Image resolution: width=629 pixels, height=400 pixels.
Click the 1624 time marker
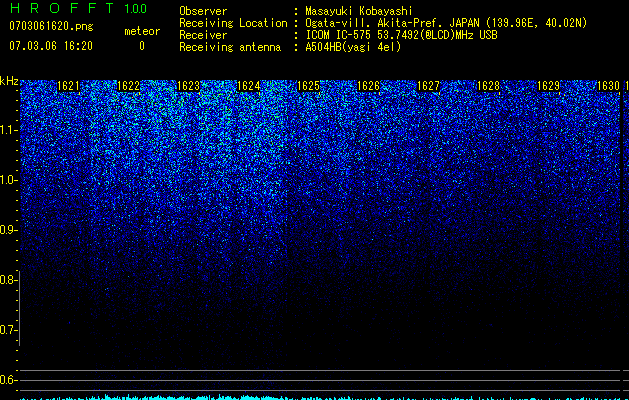click(248, 86)
